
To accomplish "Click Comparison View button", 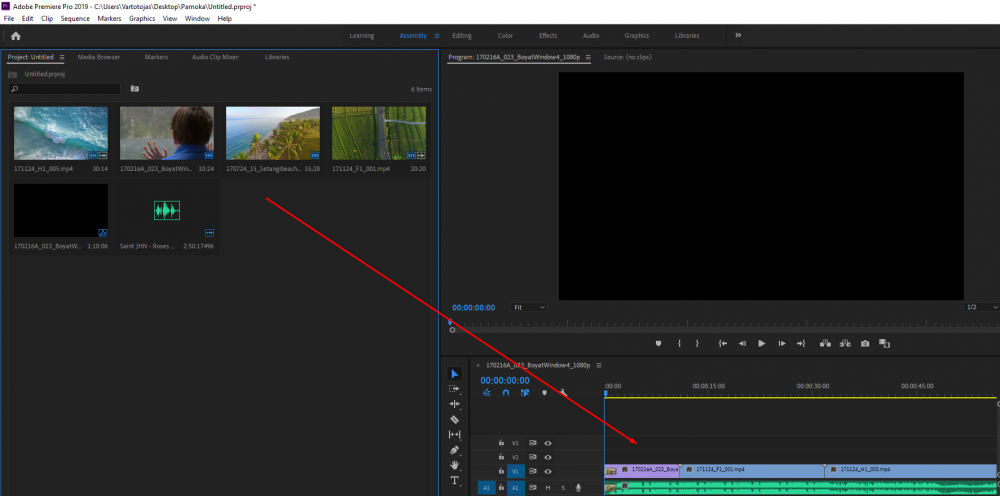I will (885, 343).
